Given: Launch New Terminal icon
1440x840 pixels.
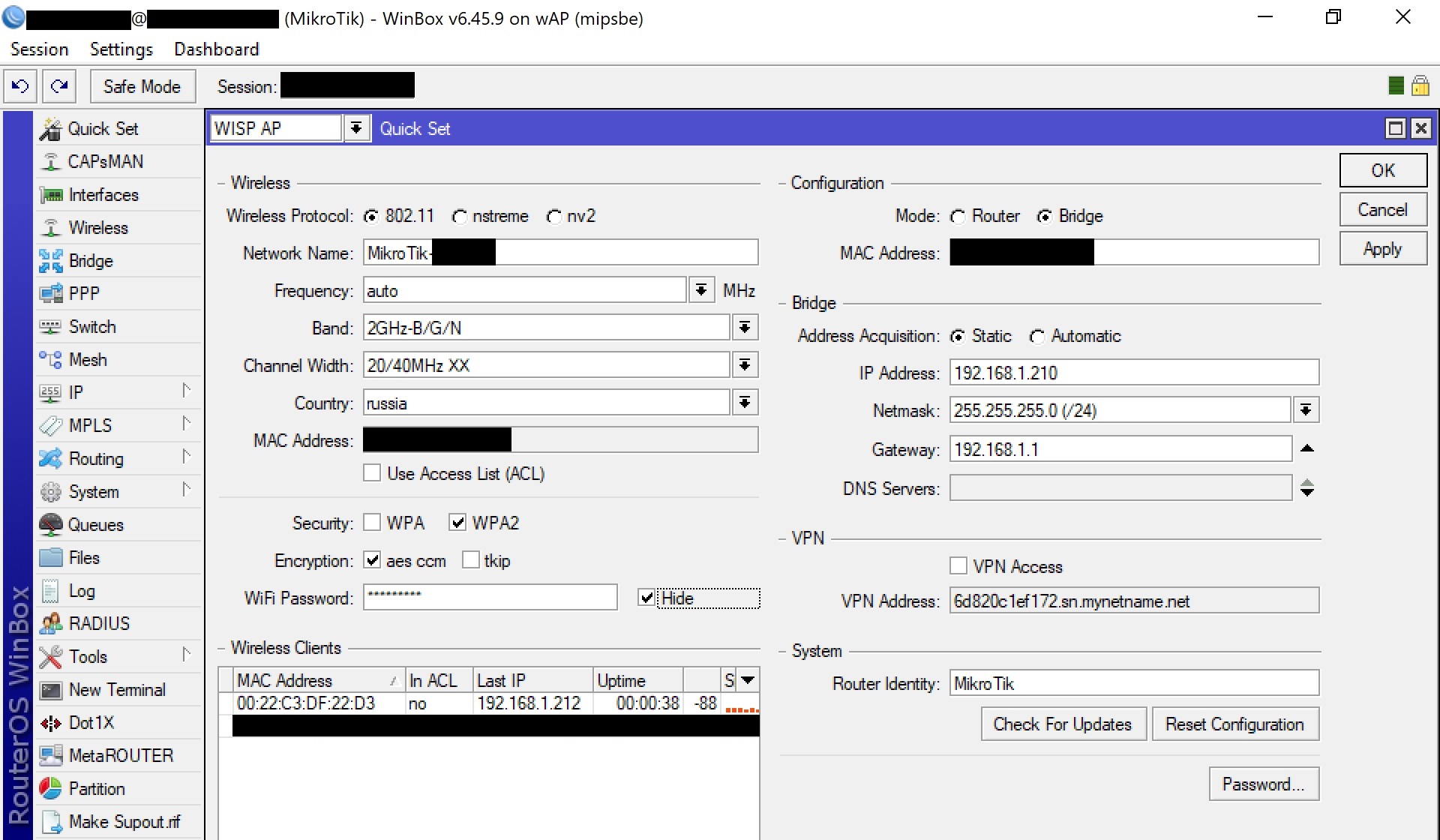Looking at the screenshot, I should (x=50, y=690).
